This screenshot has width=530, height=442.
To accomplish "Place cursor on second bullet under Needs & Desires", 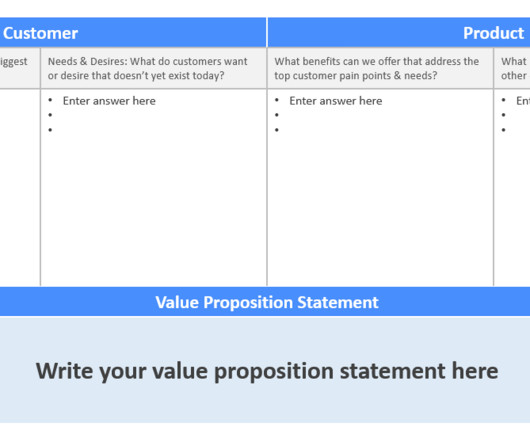I will (x=50, y=115).
